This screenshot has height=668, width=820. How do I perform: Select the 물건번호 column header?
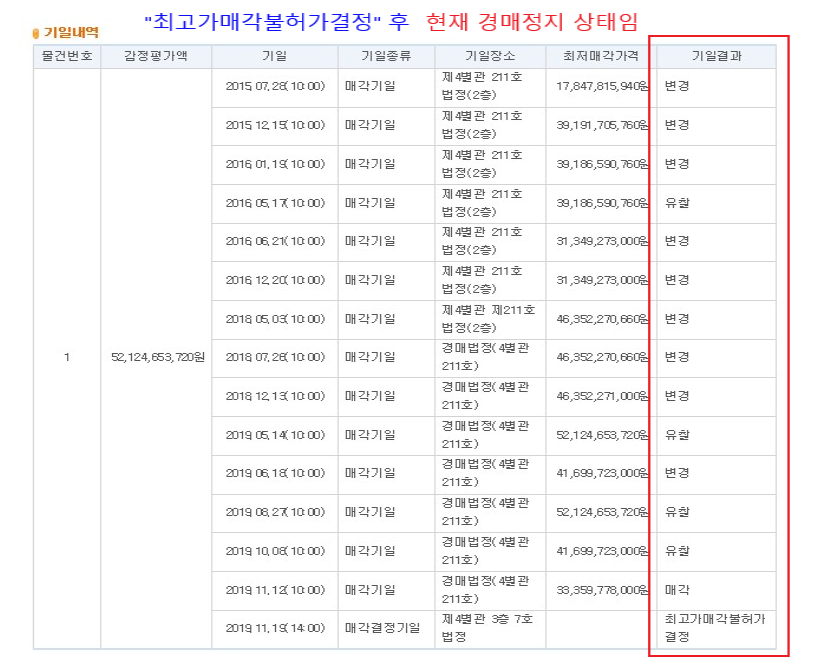67,56
